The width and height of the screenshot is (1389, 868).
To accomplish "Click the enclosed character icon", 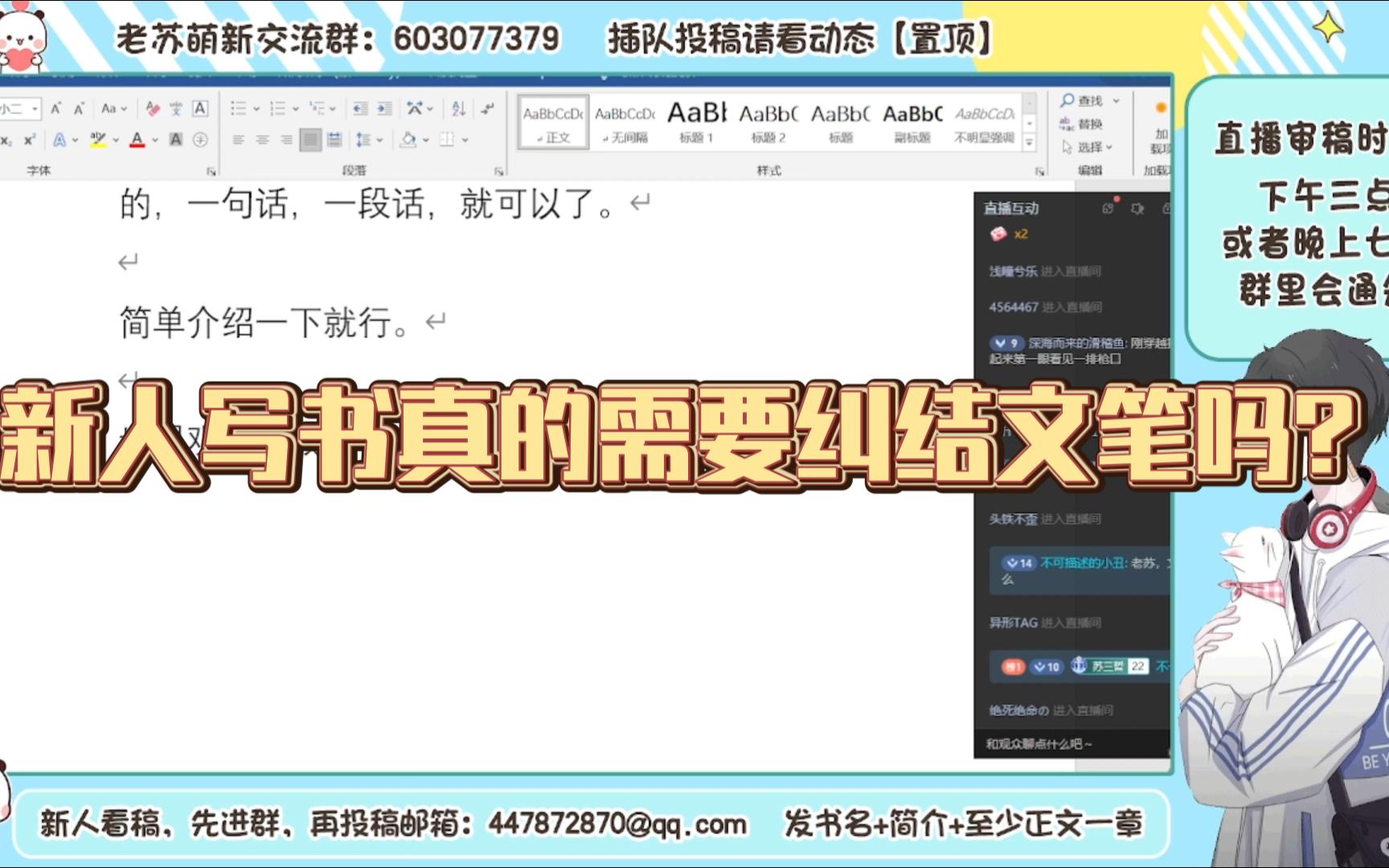I will [200, 140].
